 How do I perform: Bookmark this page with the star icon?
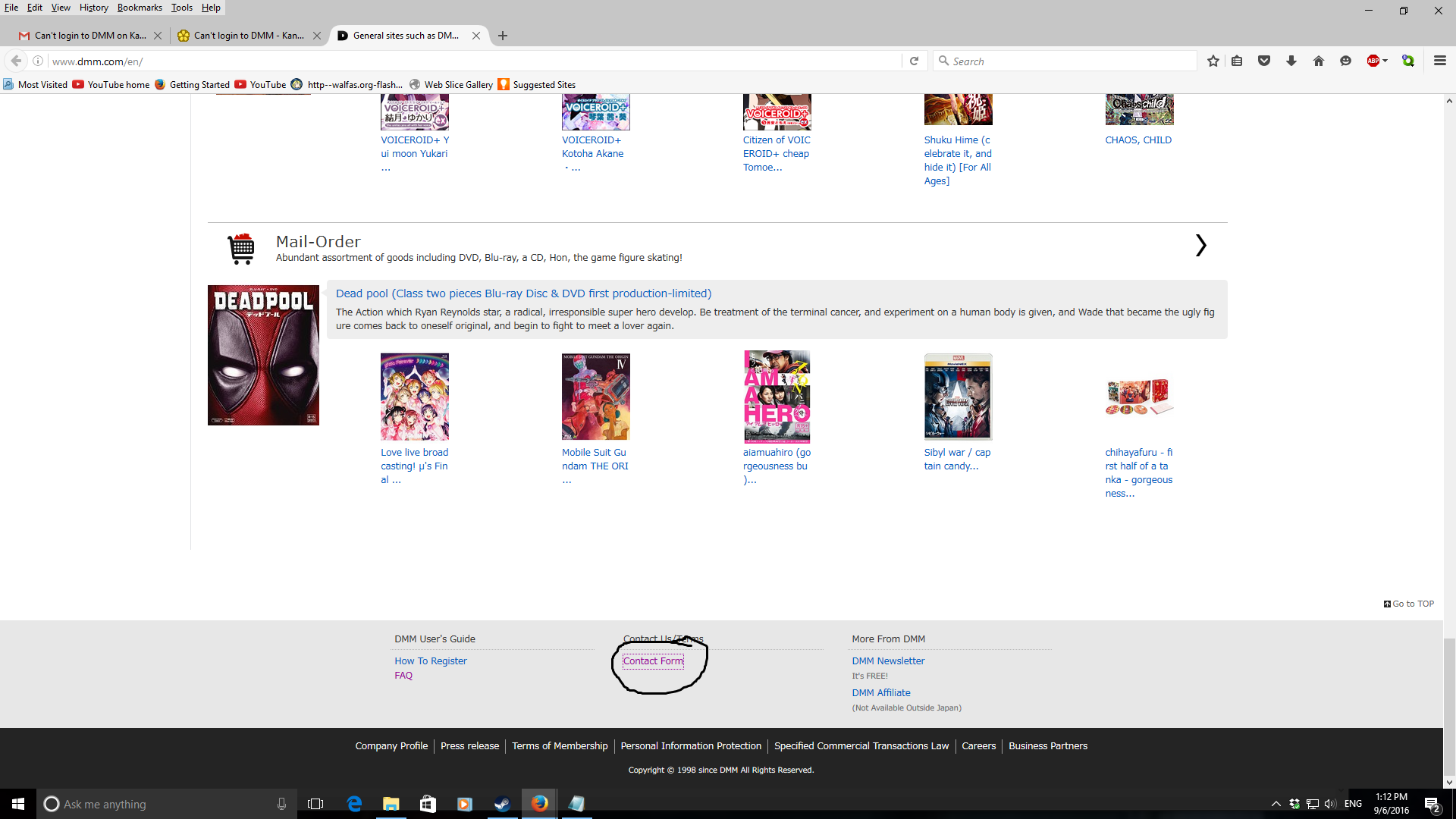1213,61
